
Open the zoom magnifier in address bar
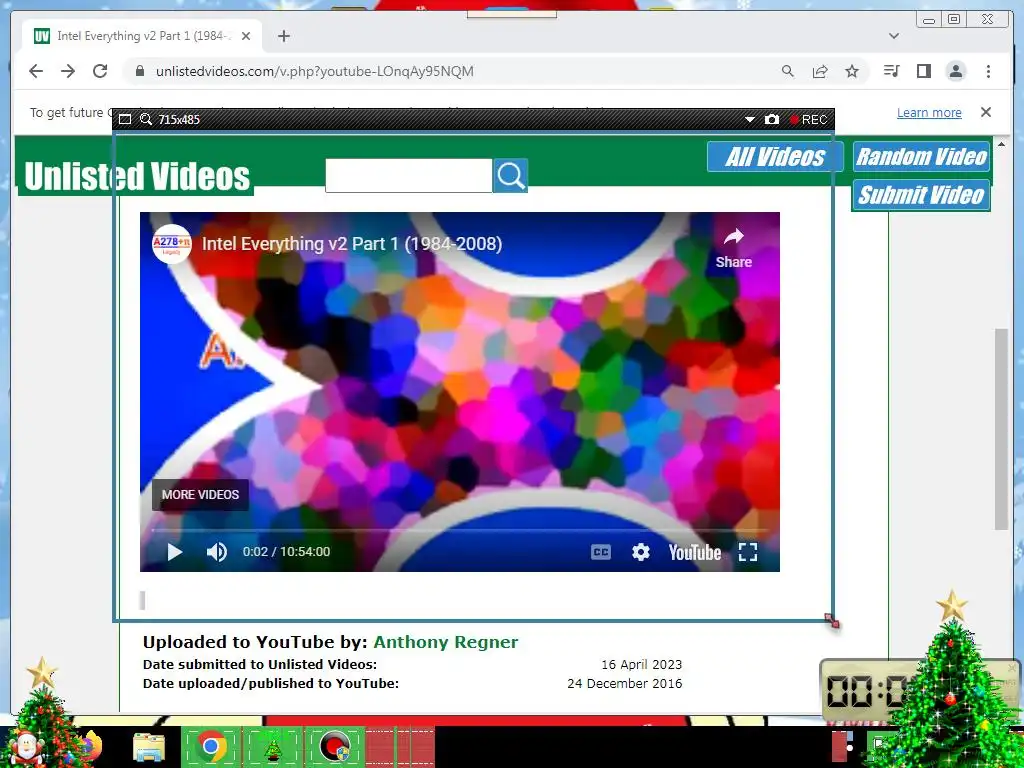tap(788, 71)
